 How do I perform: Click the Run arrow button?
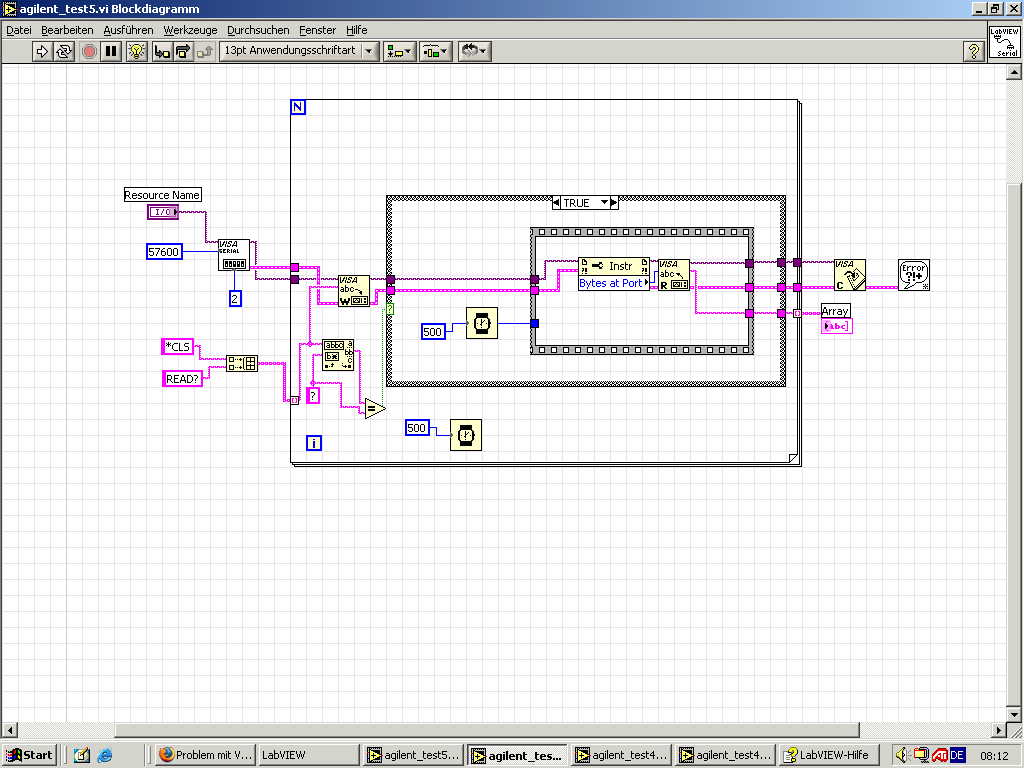pyautogui.click(x=43, y=51)
